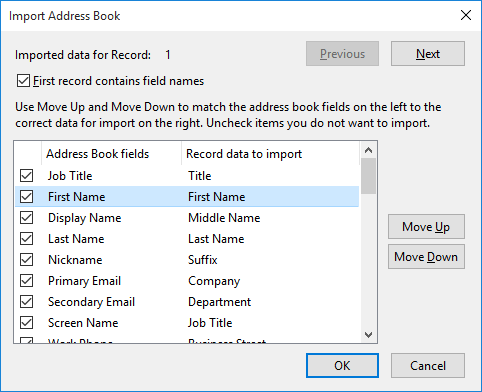
Task: Click Last Name in record data column
Action: (x=216, y=239)
